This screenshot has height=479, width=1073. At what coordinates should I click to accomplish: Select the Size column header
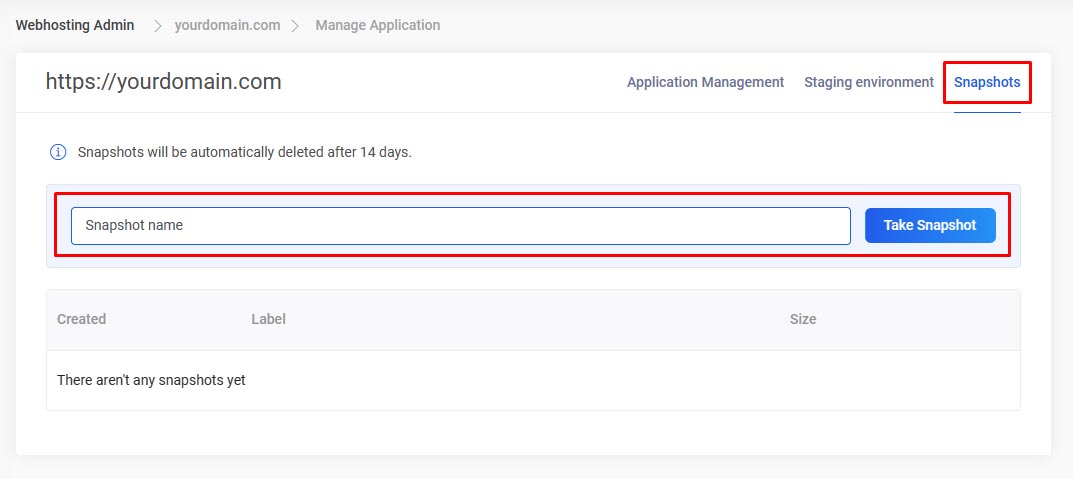coord(802,319)
